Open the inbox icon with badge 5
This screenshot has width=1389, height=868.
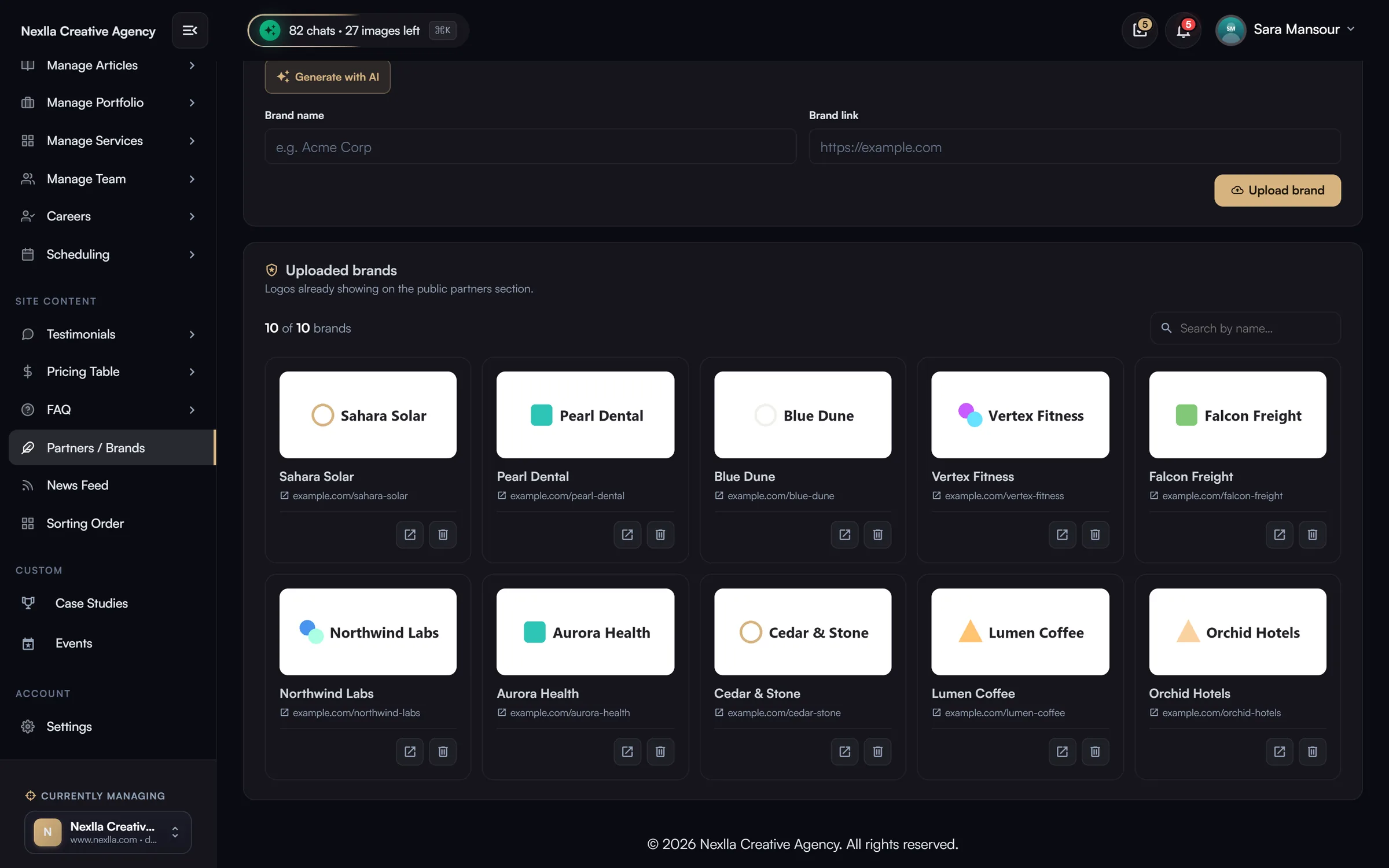pos(1140,30)
